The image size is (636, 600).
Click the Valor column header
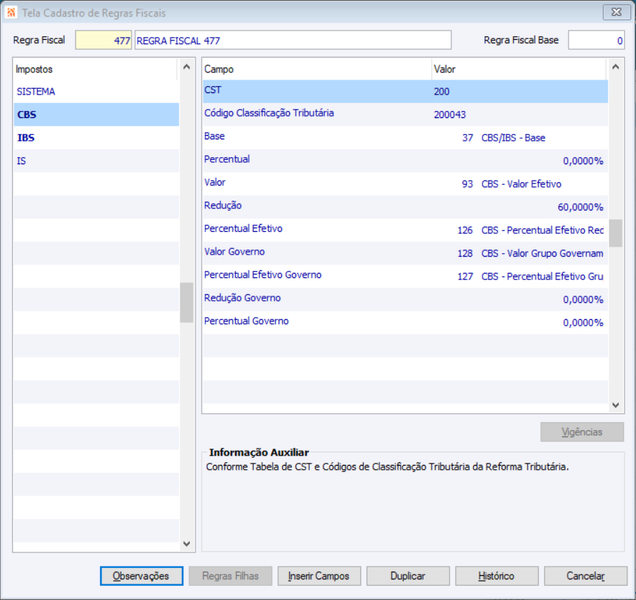[x=519, y=69]
